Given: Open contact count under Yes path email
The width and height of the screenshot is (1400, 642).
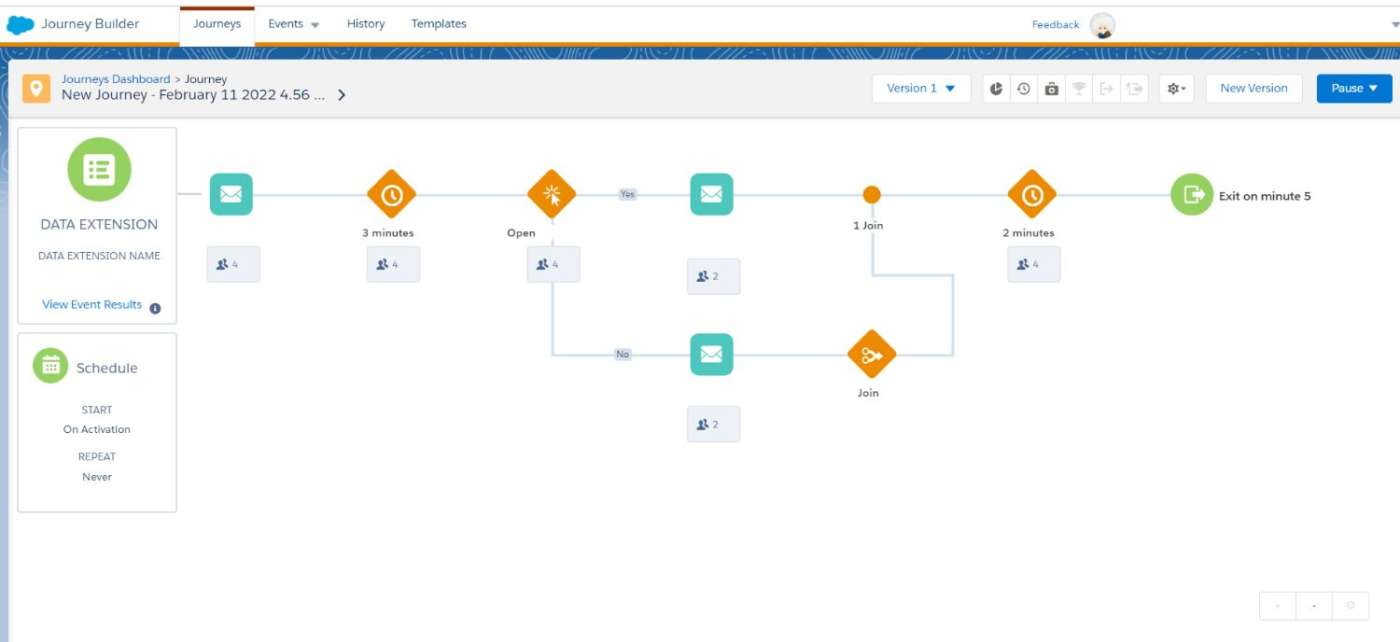Looking at the screenshot, I should [713, 276].
